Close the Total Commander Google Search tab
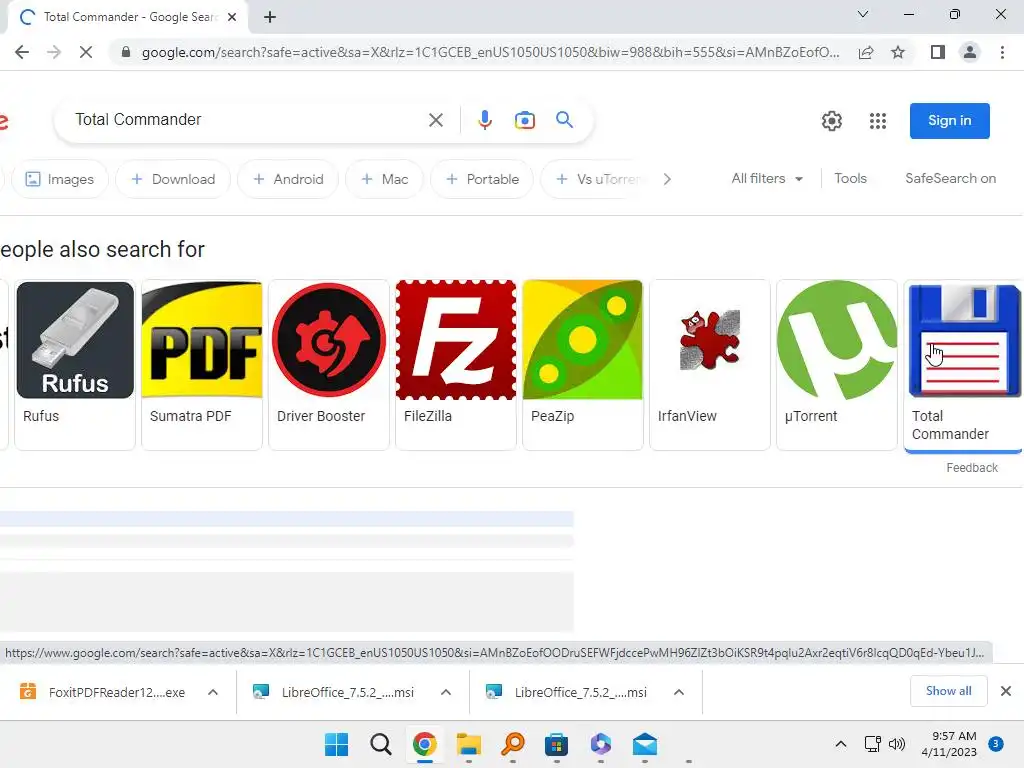 (x=232, y=17)
